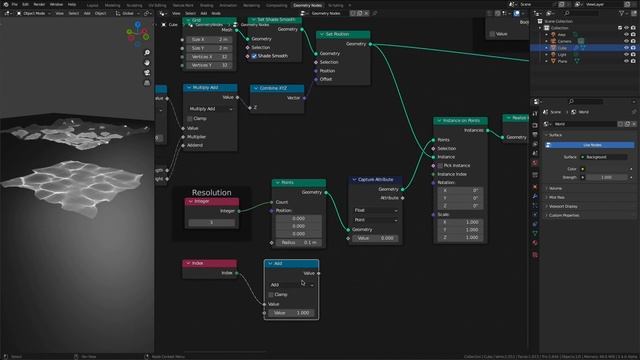Expand the Custom Properties panel
640x360 pixels.
[x=589, y=216]
